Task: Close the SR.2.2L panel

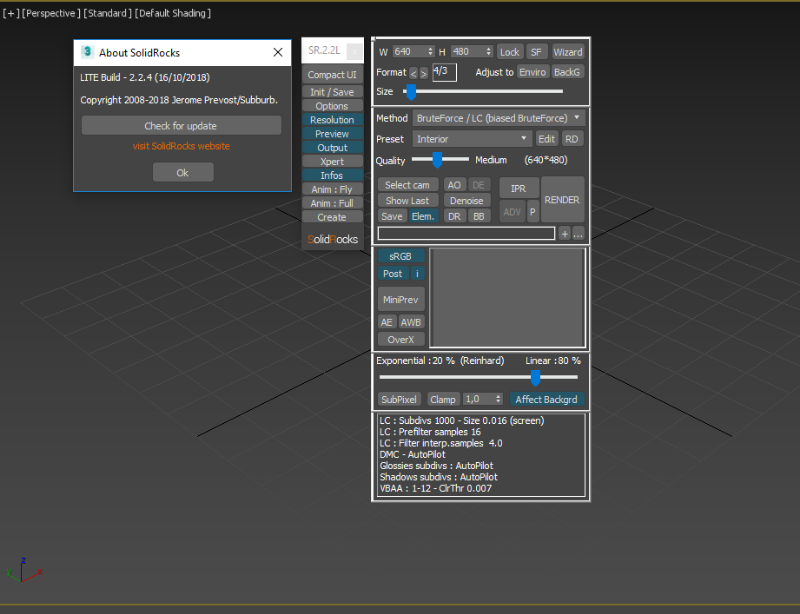Action: (354, 51)
